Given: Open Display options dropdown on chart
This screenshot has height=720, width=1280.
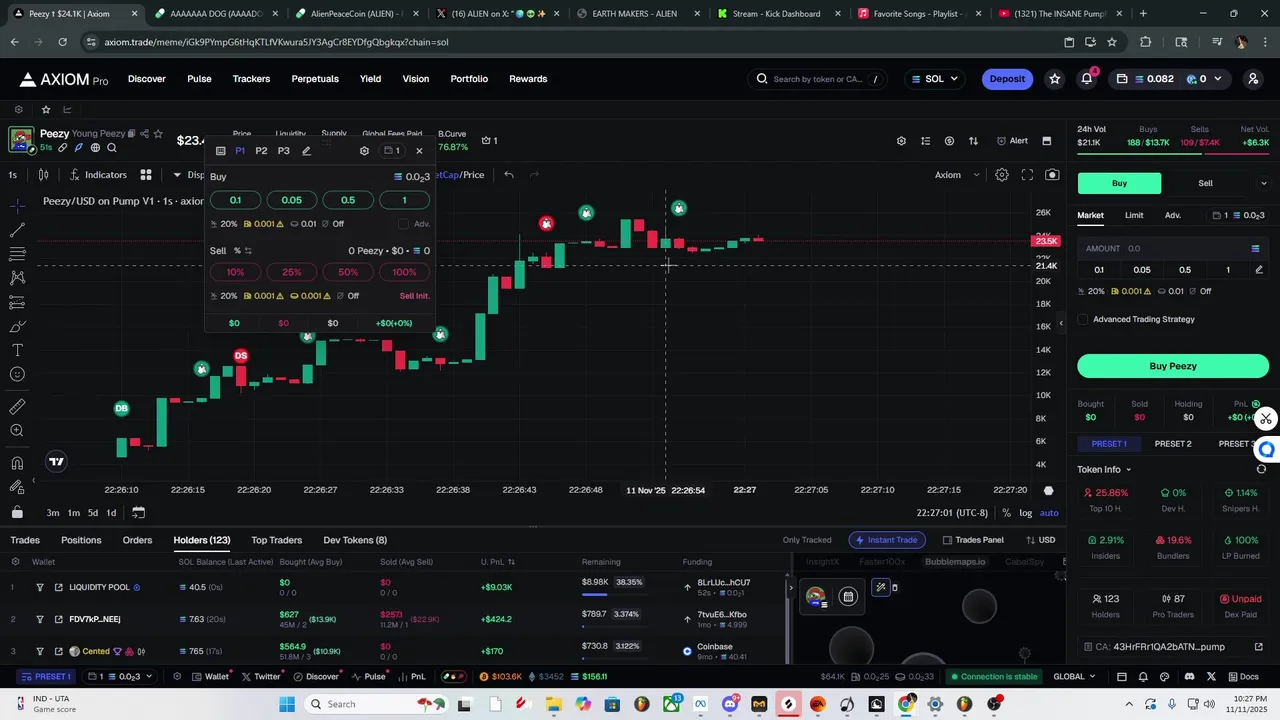Looking at the screenshot, I should click(190, 175).
